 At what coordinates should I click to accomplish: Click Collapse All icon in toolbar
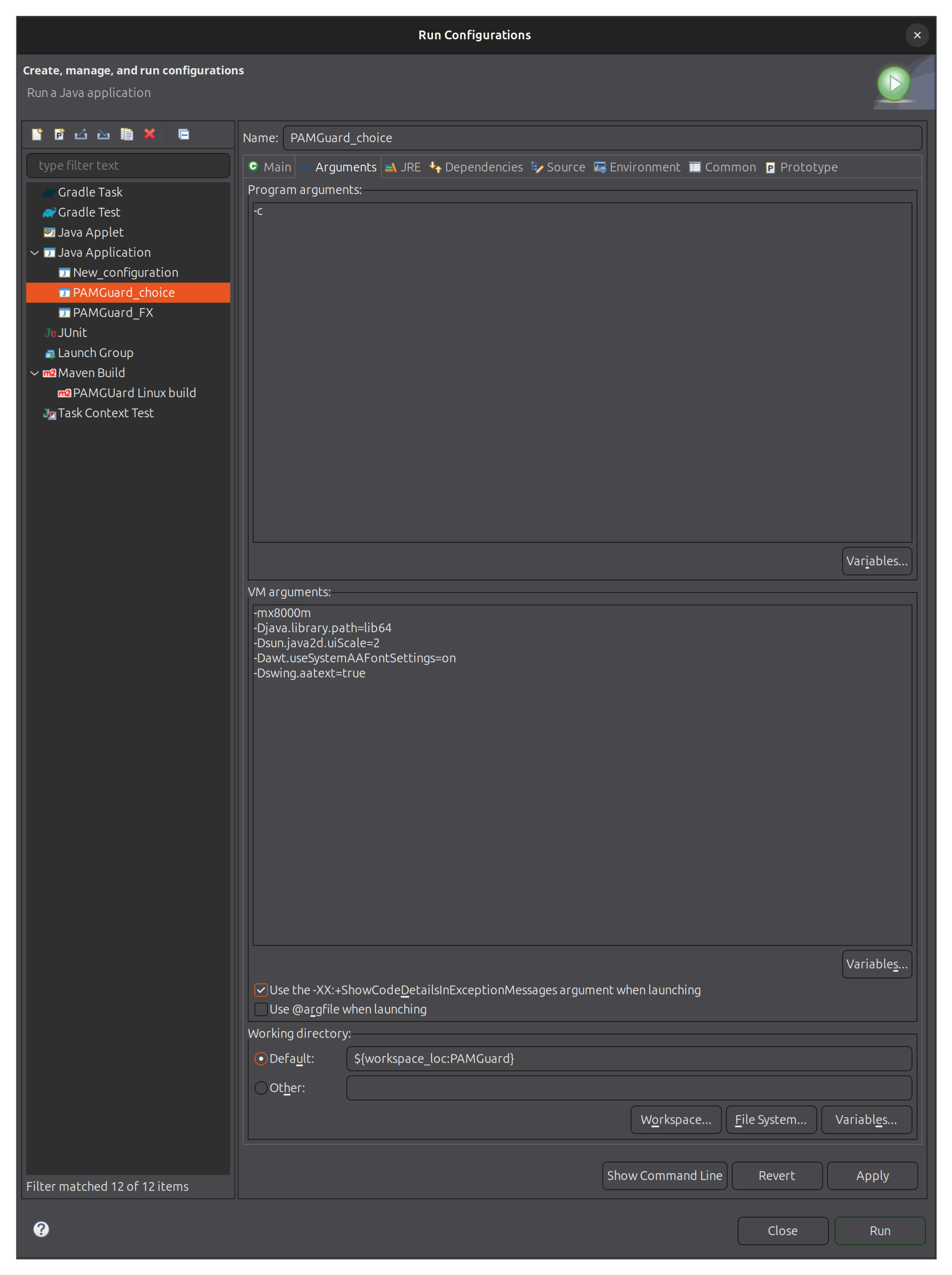tap(184, 134)
